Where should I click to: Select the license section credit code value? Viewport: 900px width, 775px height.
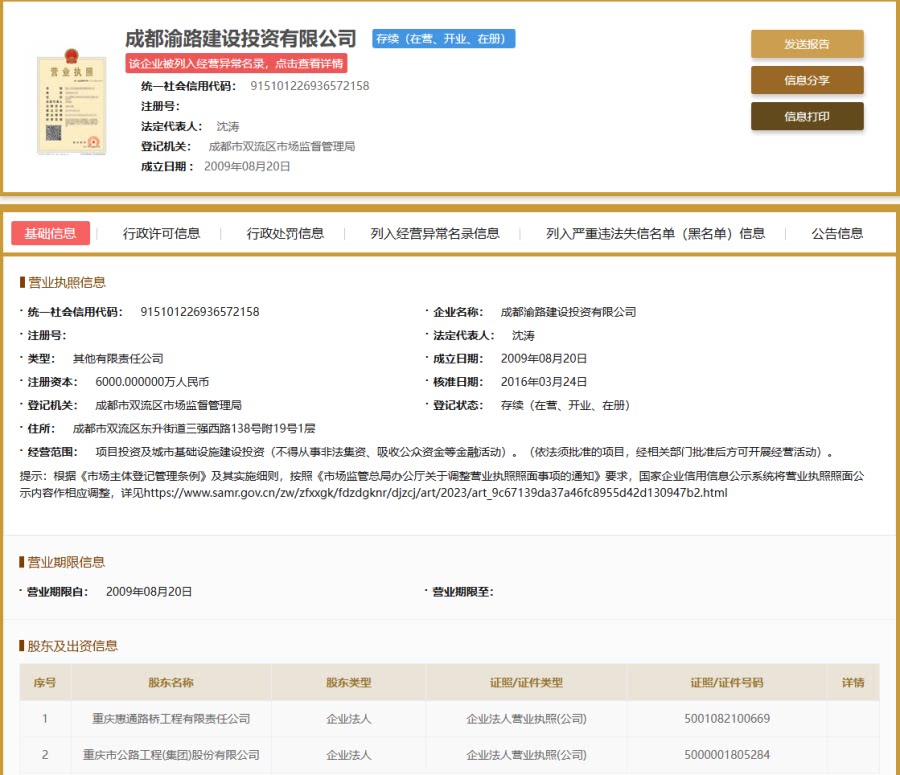(x=200, y=312)
